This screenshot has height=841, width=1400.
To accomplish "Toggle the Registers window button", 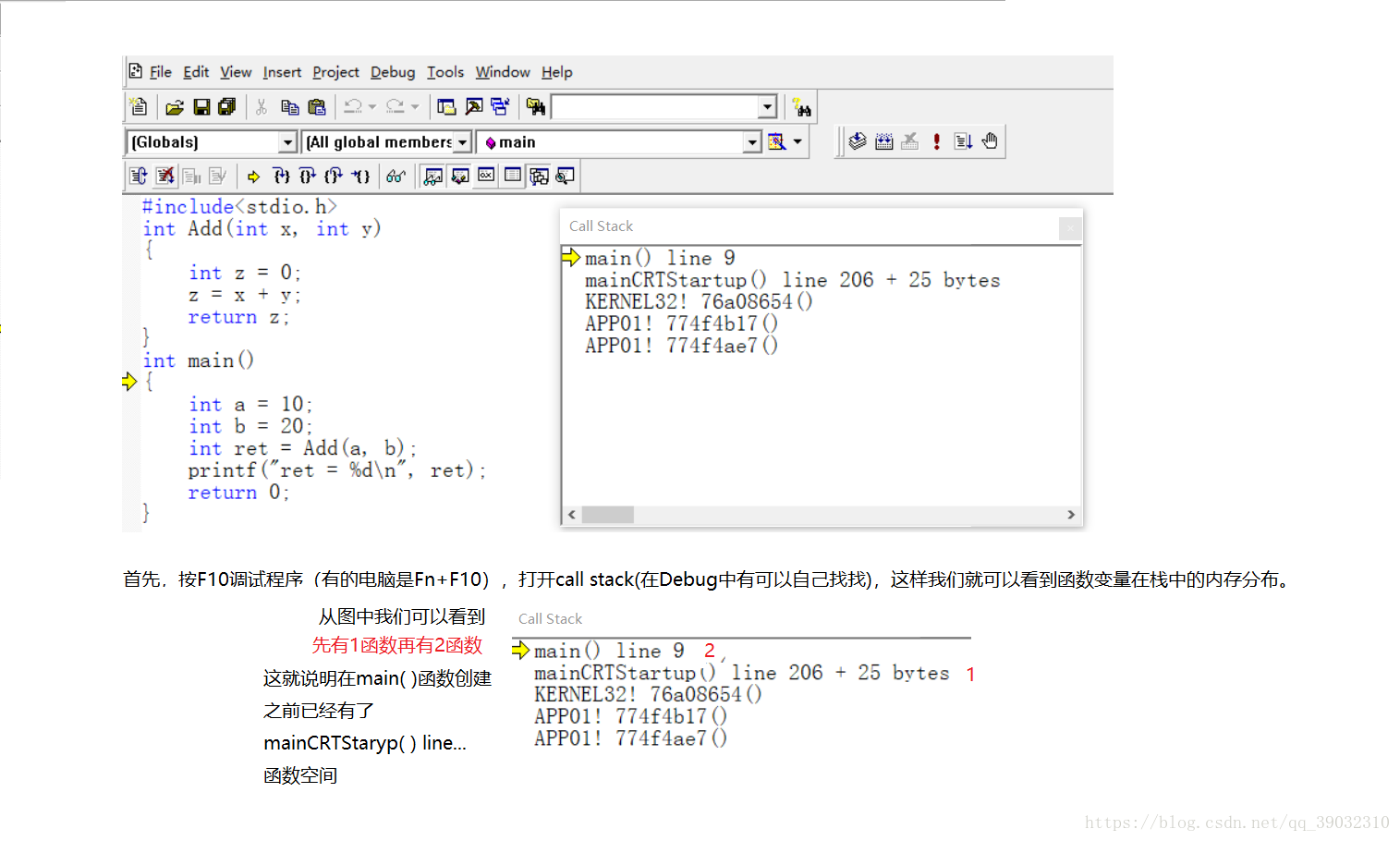I will pos(486,176).
